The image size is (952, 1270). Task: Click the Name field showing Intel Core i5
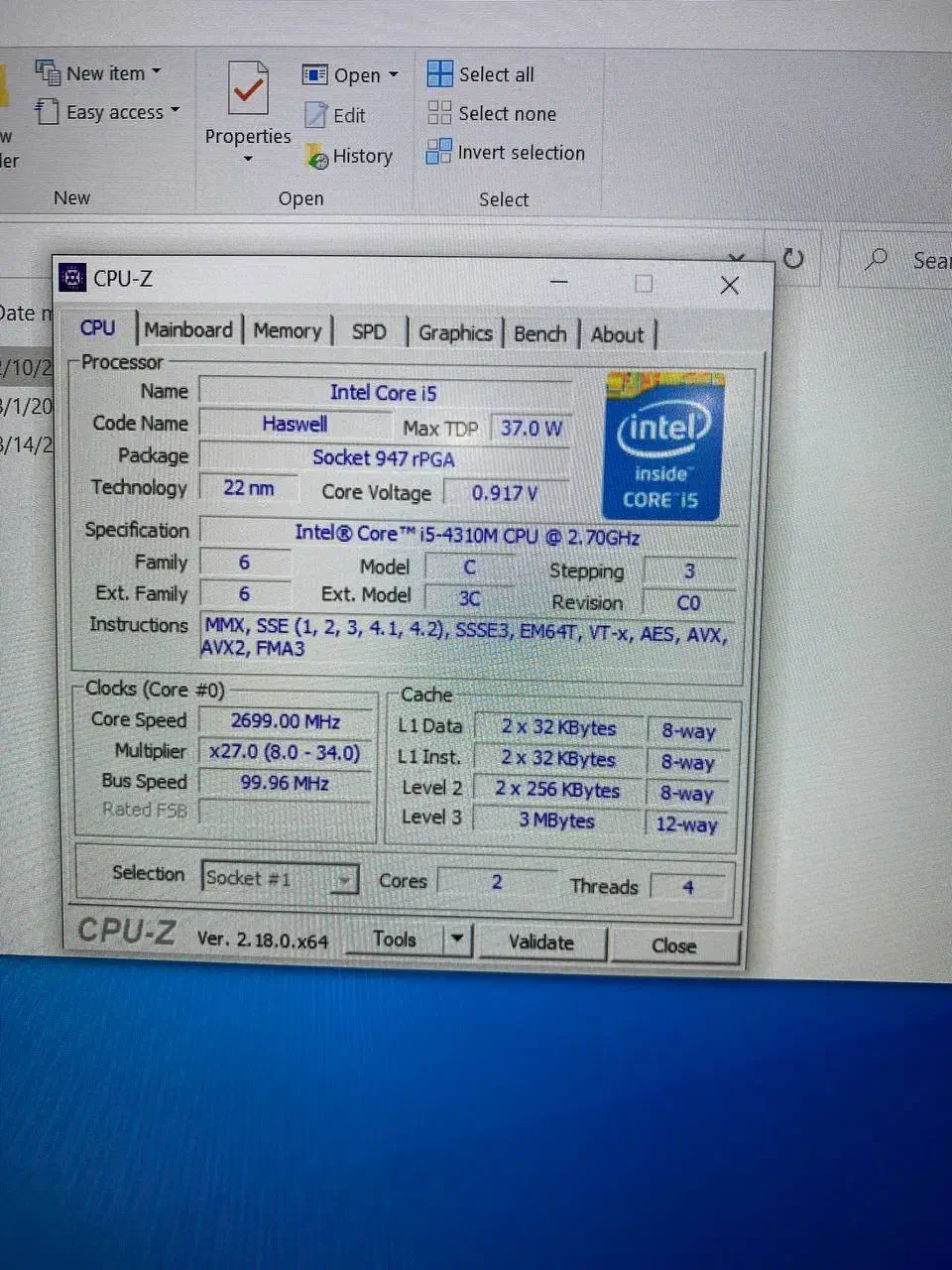click(385, 393)
